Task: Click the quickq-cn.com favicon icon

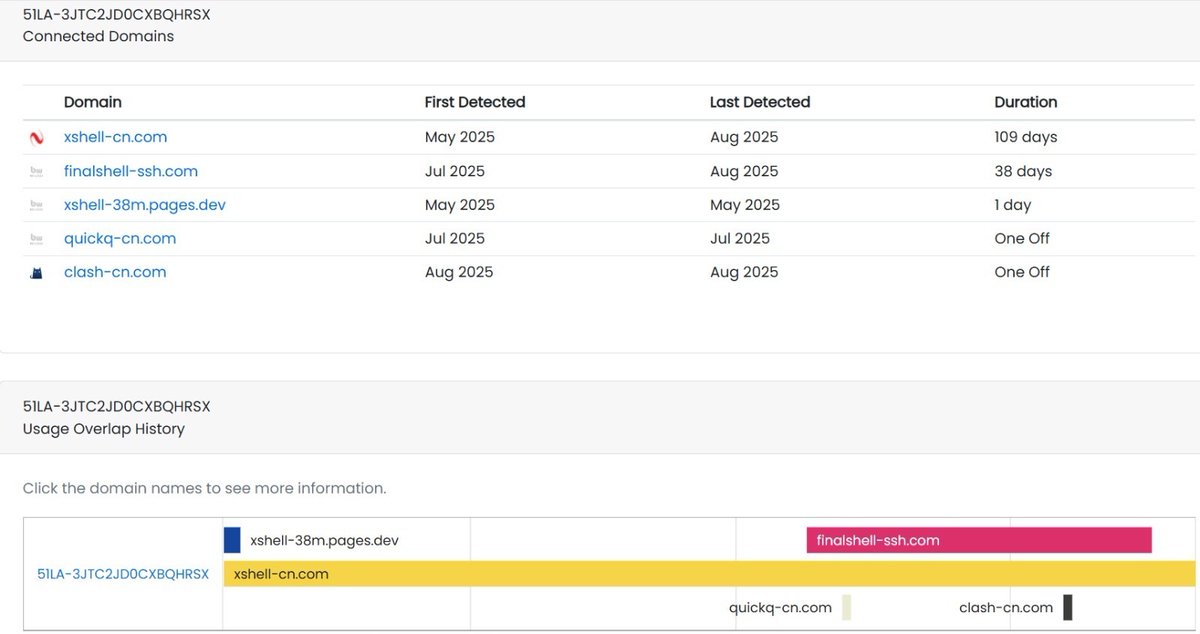Action: click(x=37, y=239)
